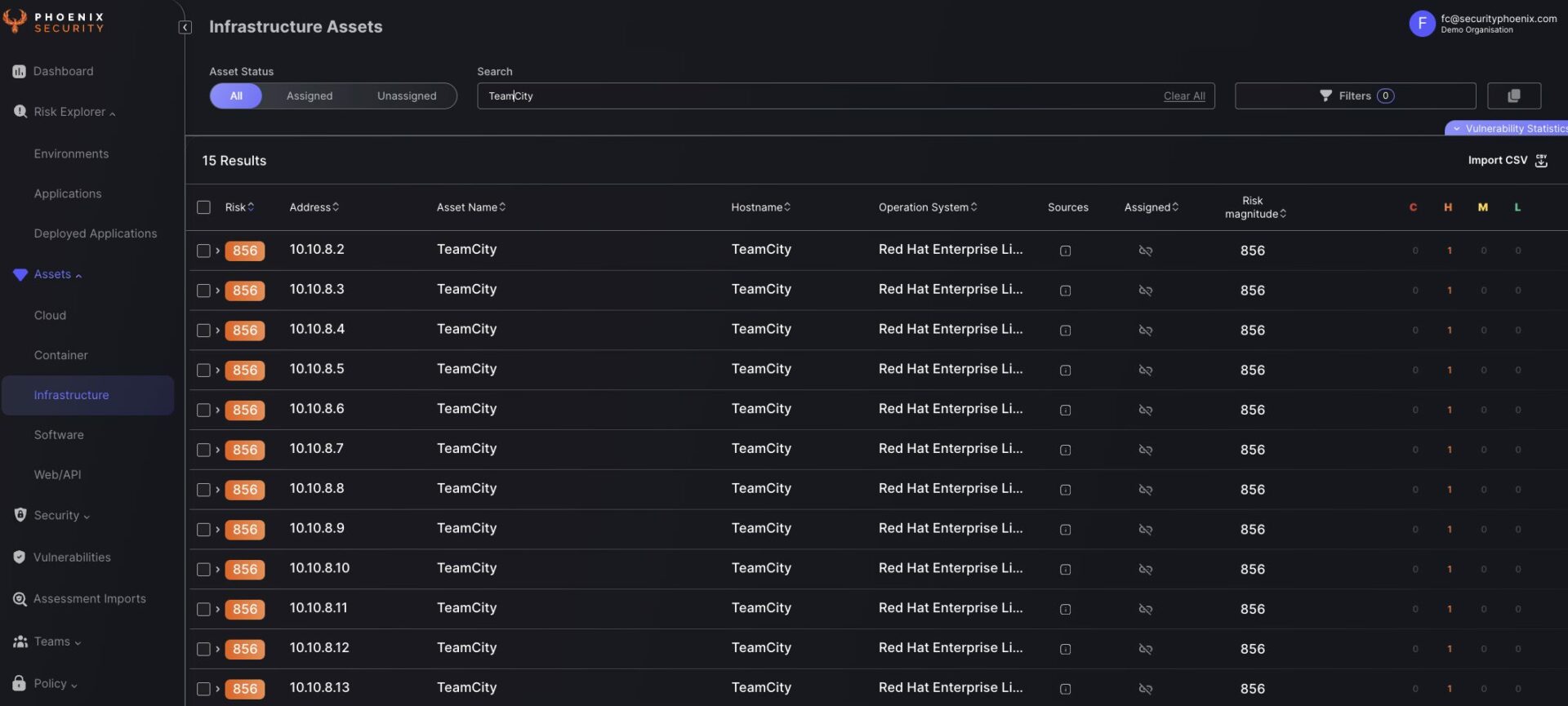
Task: Expand the row for 10.10.8.4
Action: [x=218, y=331]
